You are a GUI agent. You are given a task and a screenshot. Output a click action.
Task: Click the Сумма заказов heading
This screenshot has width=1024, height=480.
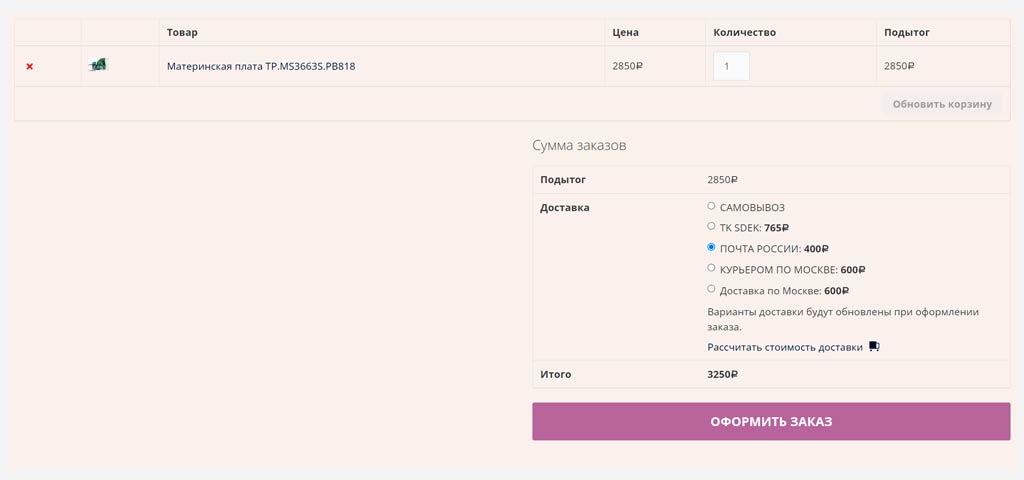pyautogui.click(x=579, y=145)
